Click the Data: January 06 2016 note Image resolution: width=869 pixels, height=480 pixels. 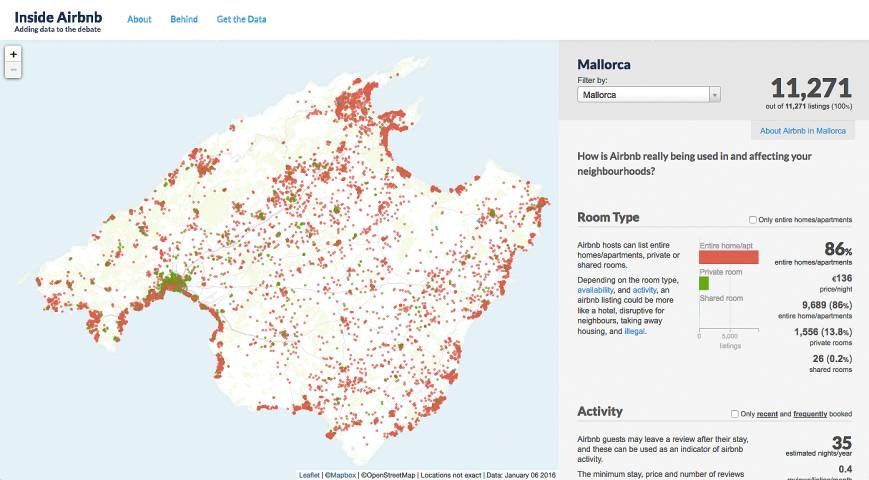click(x=520, y=475)
